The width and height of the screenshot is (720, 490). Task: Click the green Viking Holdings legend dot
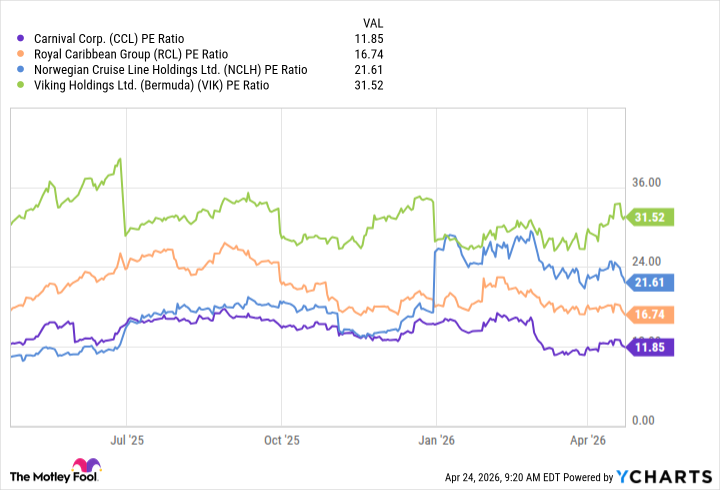point(21,84)
